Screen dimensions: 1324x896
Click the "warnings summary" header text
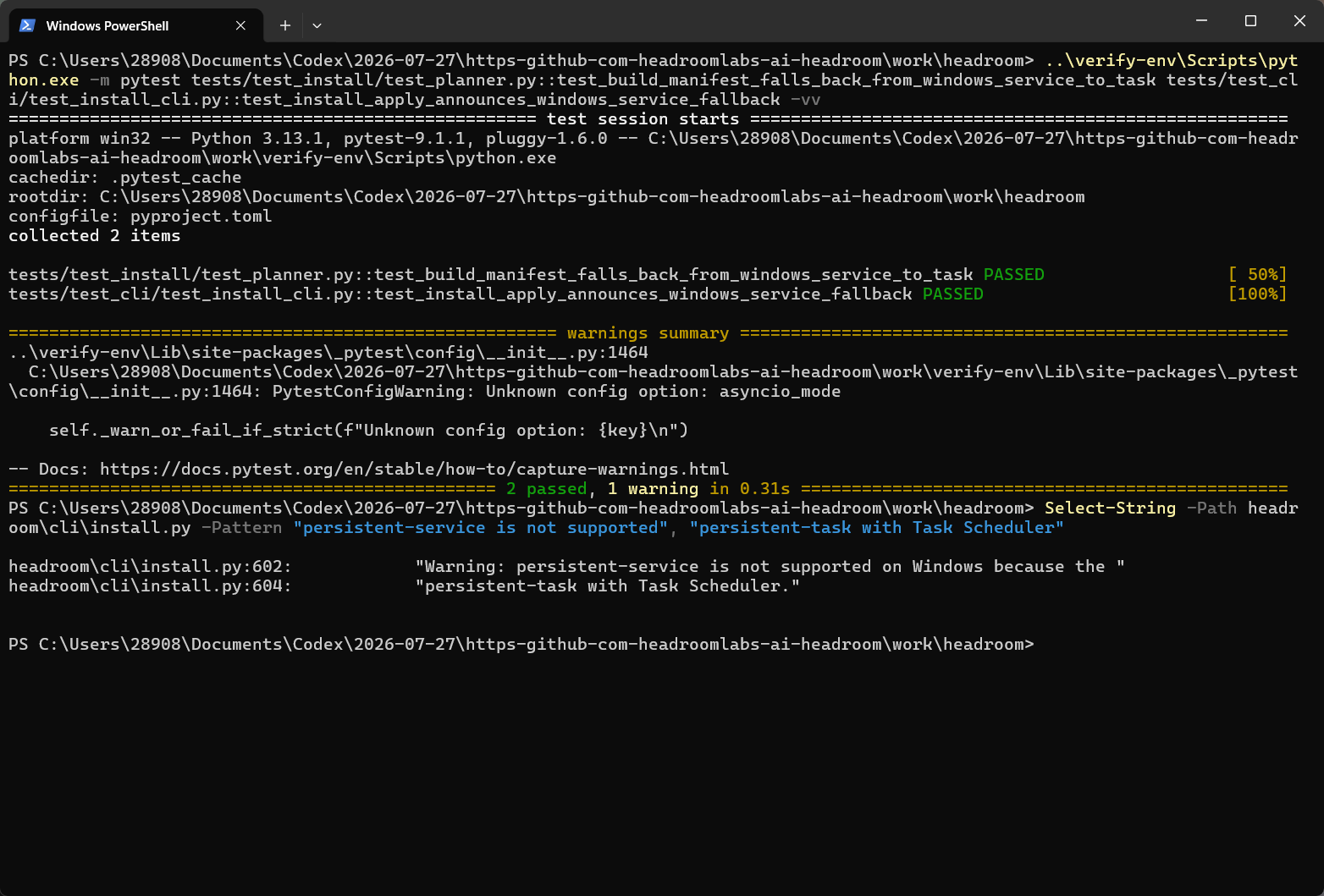(x=648, y=333)
